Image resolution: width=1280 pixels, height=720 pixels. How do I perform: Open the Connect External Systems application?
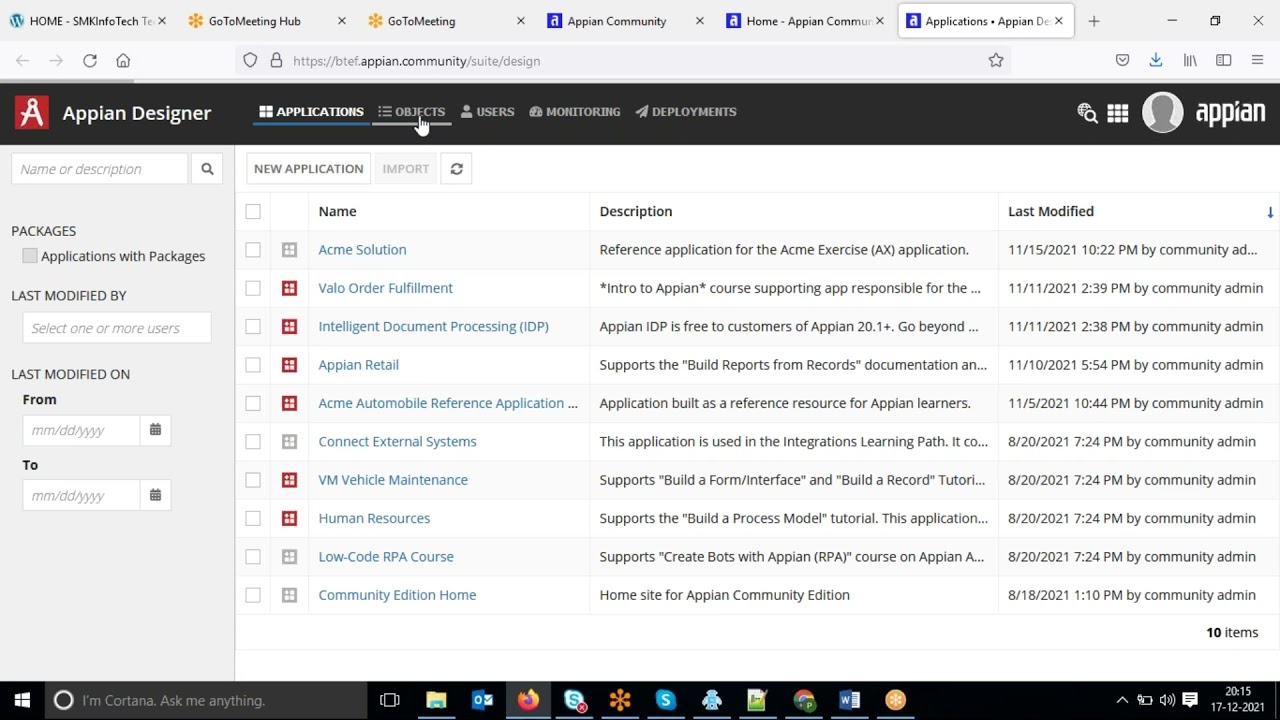(397, 442)
